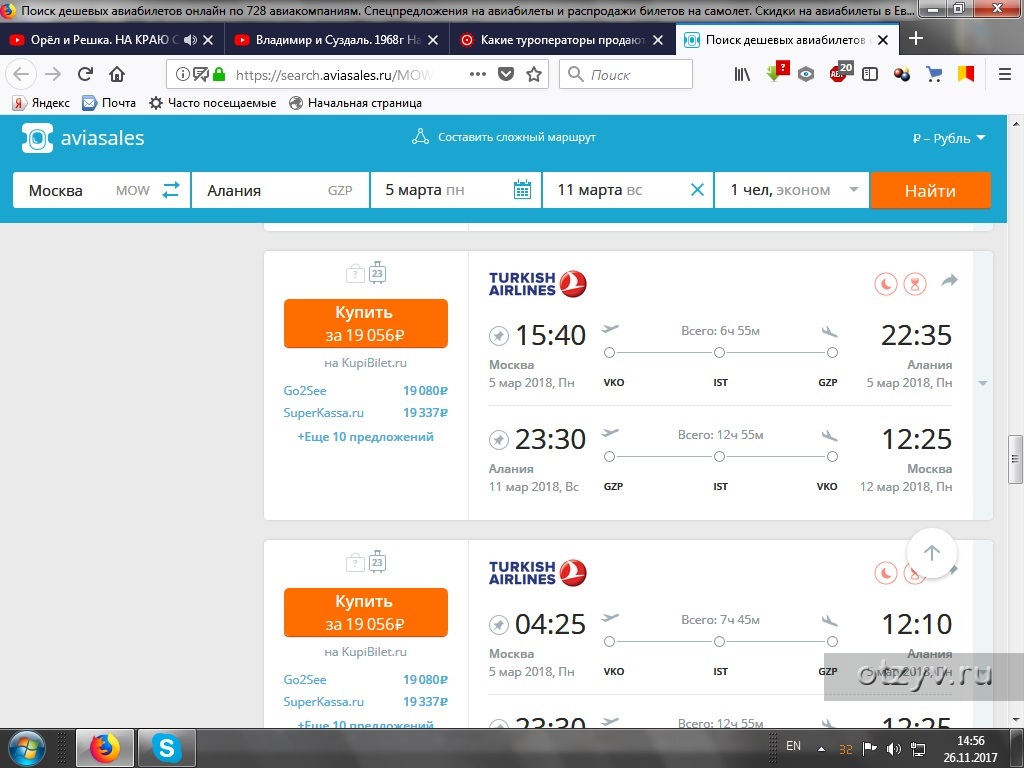This screenshot has height=768, width=1024.
Task: Close the Владимир и Суздаль tab
Action: (433, 40)
